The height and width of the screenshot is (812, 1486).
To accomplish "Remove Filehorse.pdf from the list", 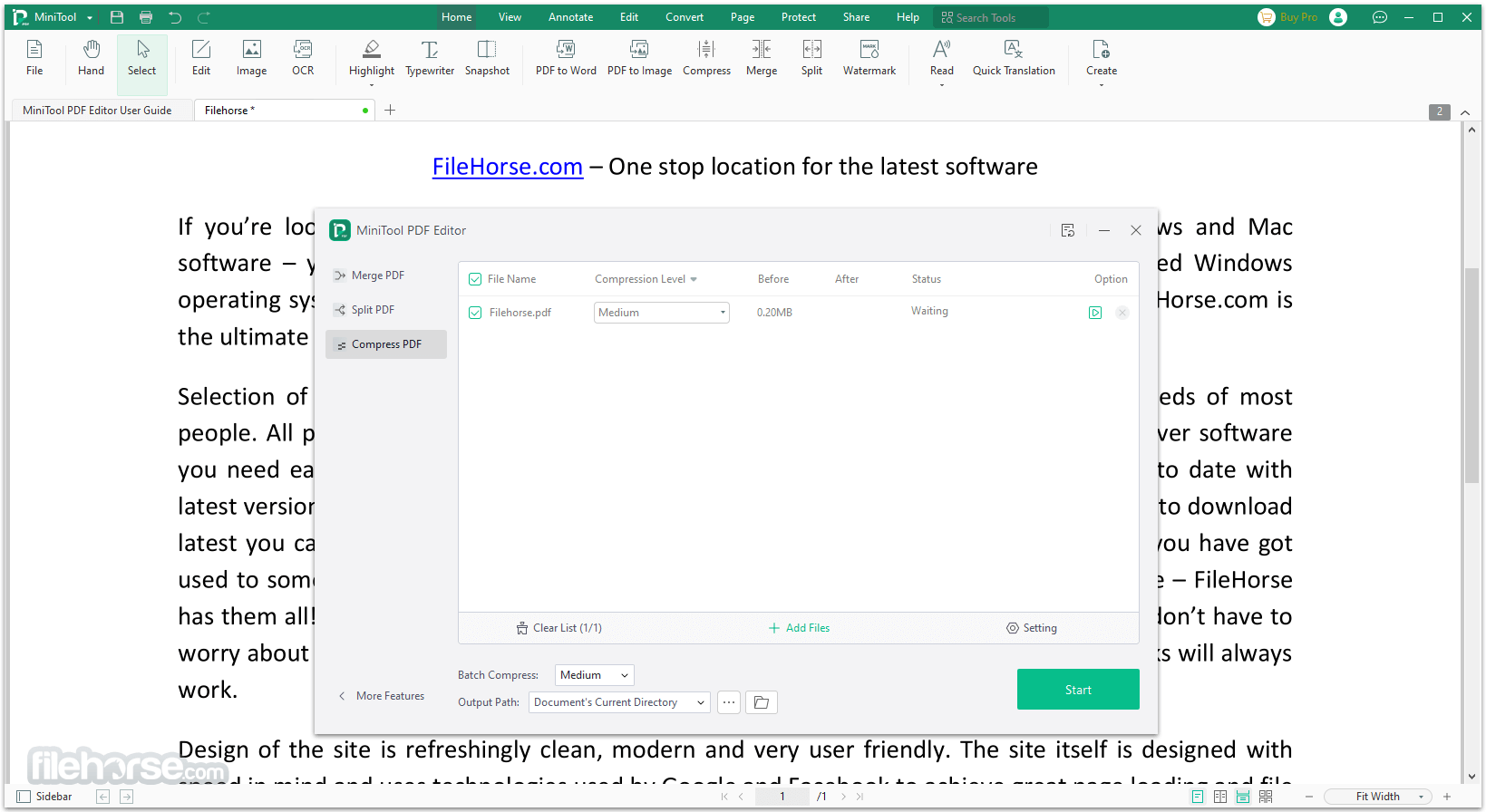I will pos(1122,313).
